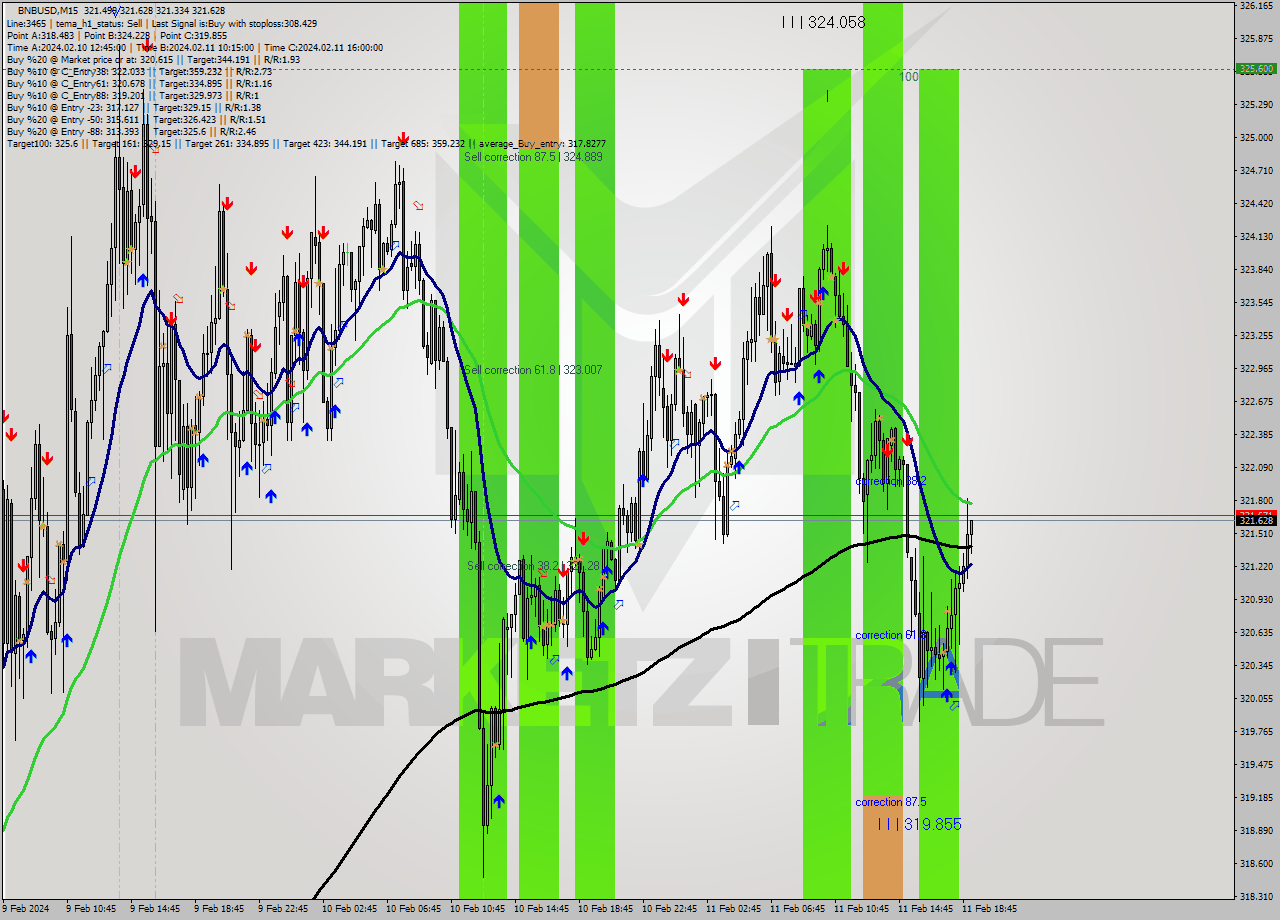Click the 10 Feb 10:45 time label
Image resolution: width=1280 pixels, height=920 pixels.
(477, 909)
